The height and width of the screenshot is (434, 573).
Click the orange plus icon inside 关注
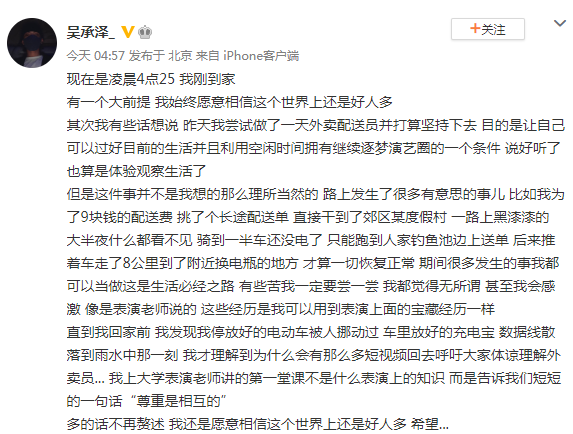coord(475,28)
